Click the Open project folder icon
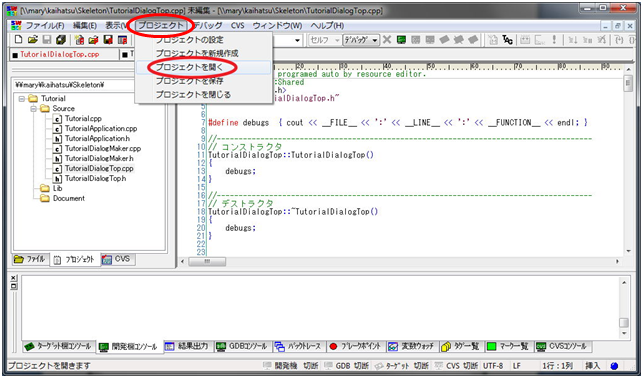Screen dimensions: 643x378 click(x=93, y=39)
